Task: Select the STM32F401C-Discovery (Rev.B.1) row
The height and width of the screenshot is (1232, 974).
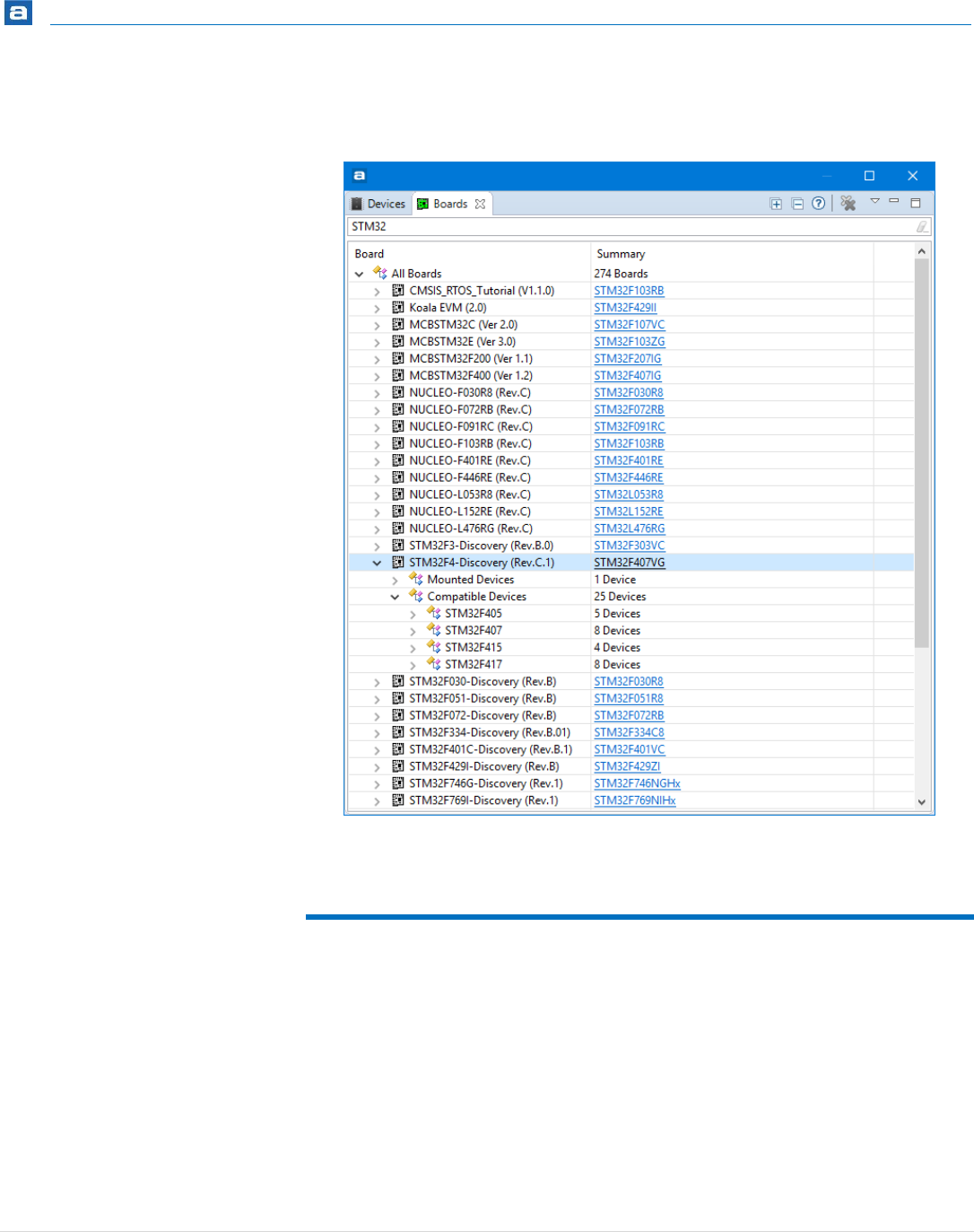Action: 630,749
